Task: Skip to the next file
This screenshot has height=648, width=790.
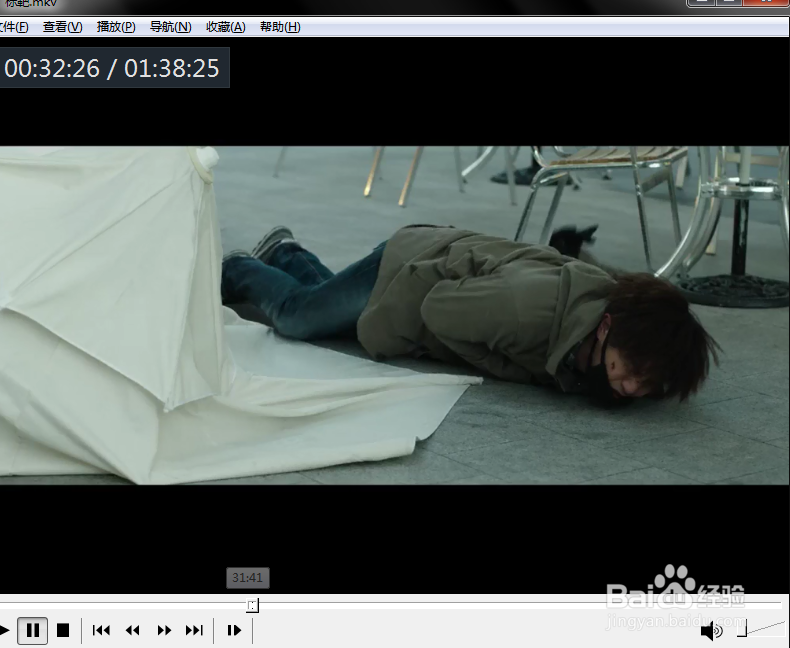Action: [194, 630]
